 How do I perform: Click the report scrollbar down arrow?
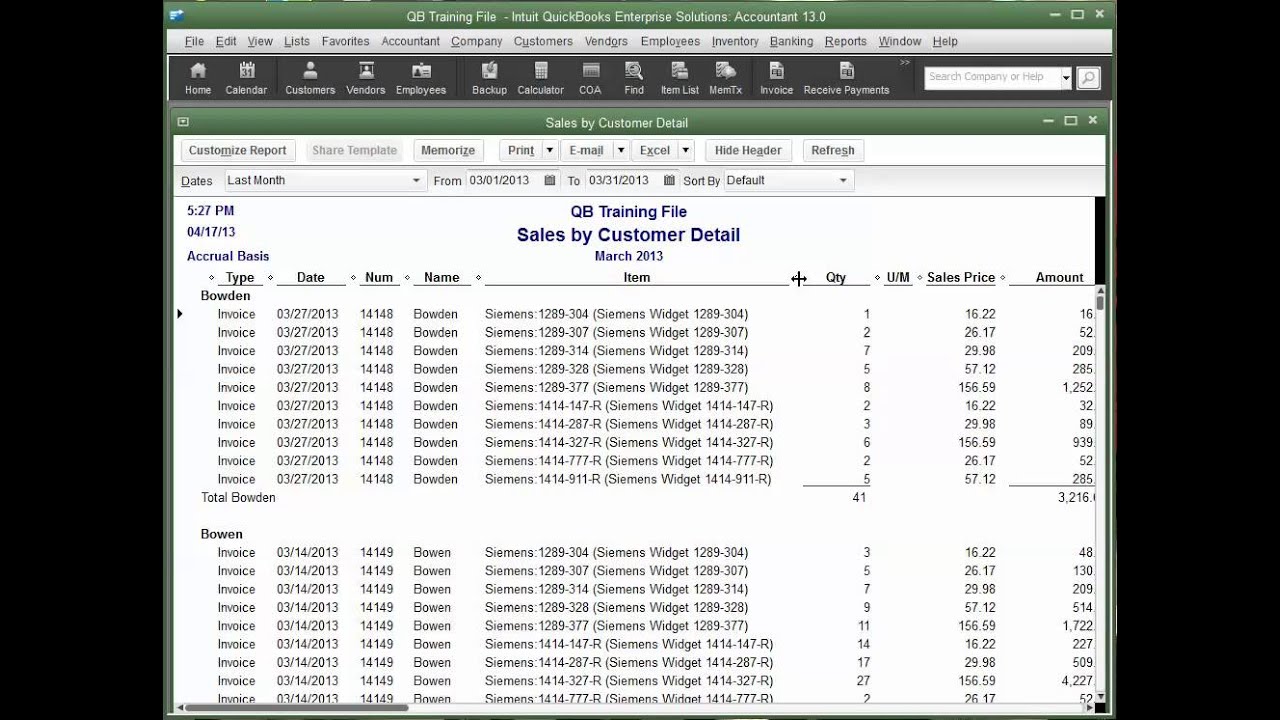(1100, 697)
